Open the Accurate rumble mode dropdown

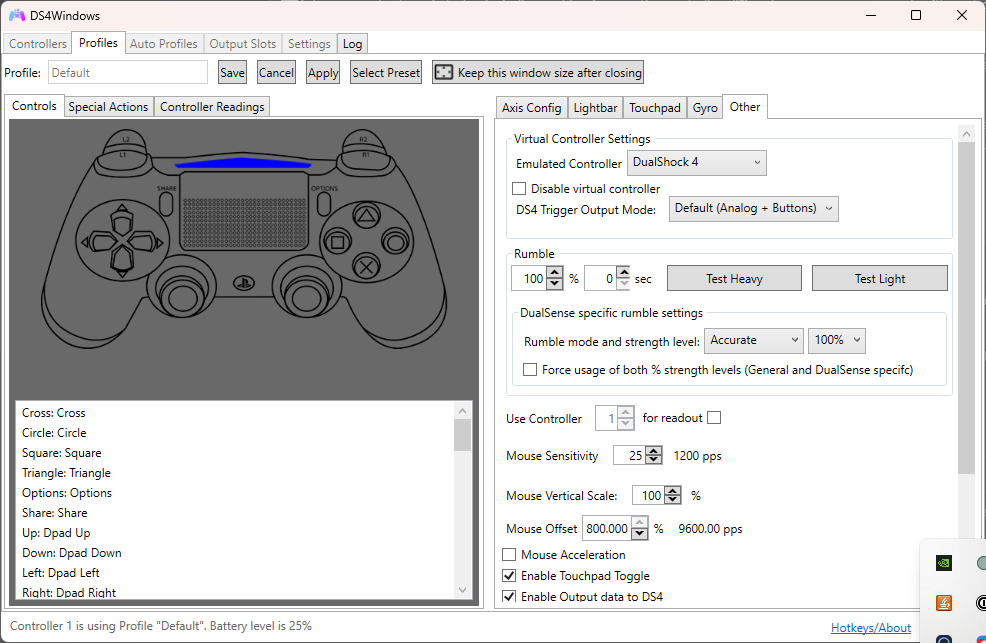tap(753, 340)
